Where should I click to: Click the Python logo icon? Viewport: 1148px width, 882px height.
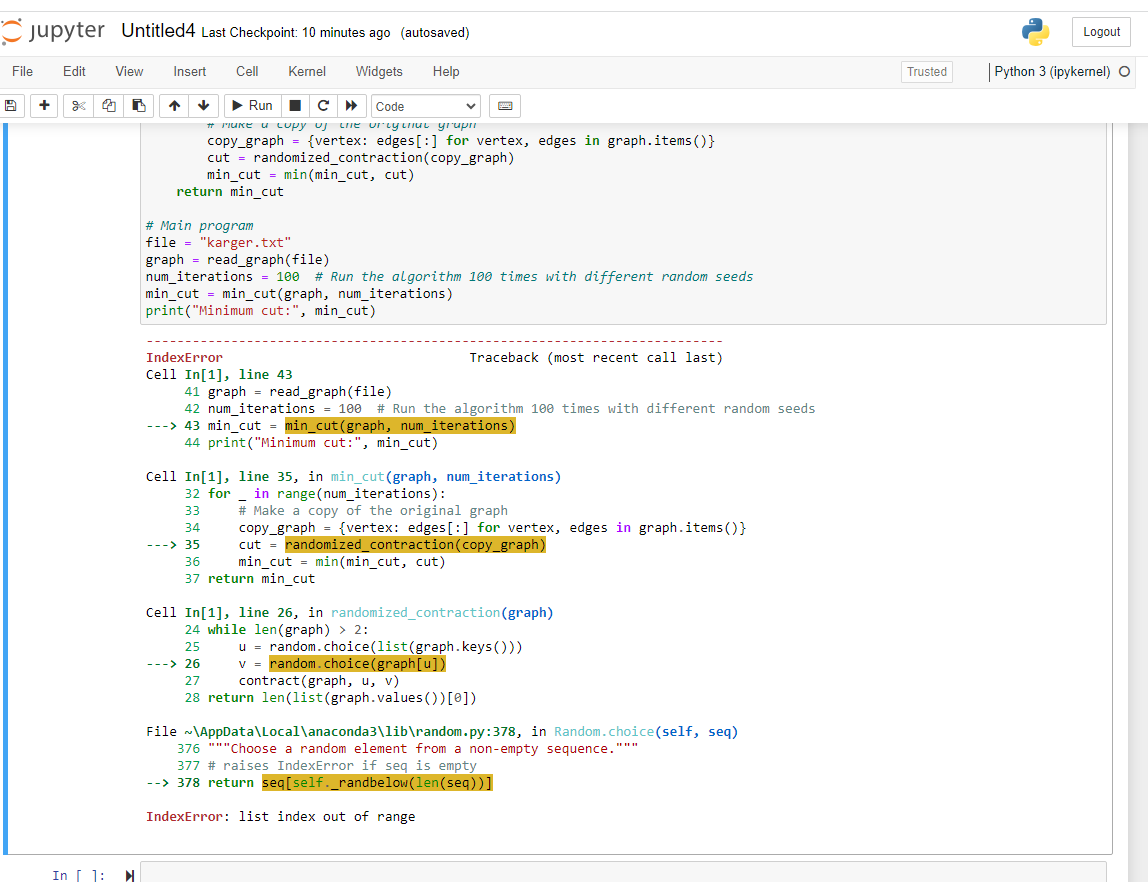click(x=1035, y=32)
